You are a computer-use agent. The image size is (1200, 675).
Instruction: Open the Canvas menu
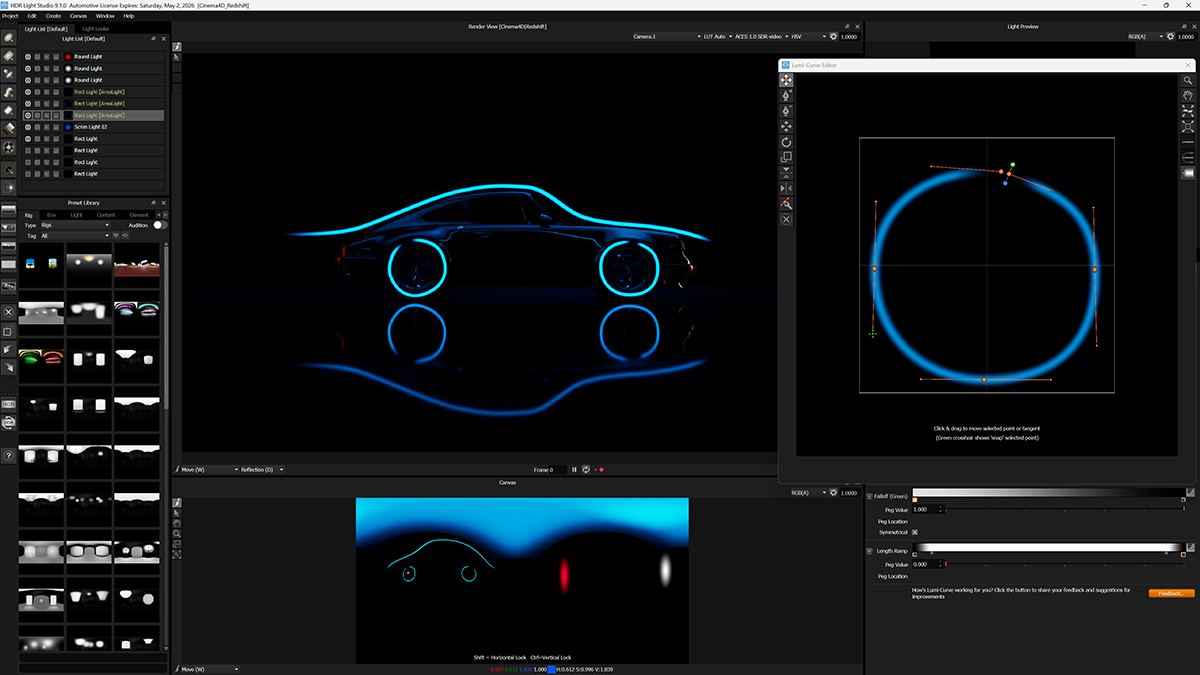tap(79, 16)
